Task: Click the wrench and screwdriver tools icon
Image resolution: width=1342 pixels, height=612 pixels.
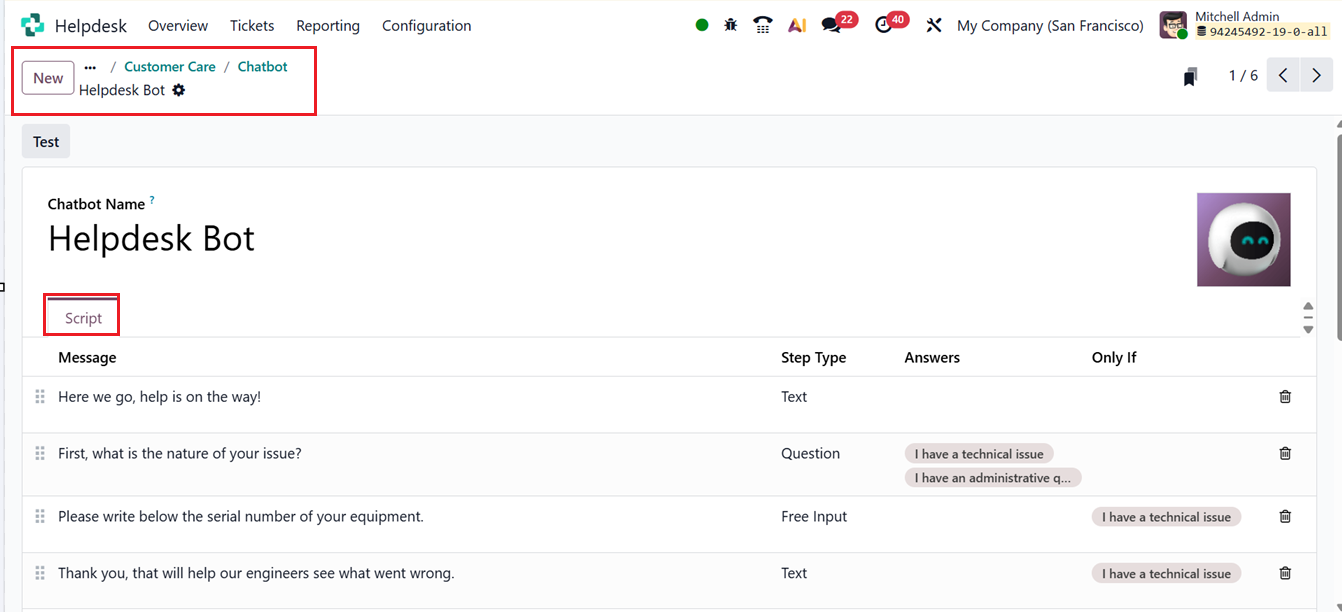Action: [x=934, y=25]
